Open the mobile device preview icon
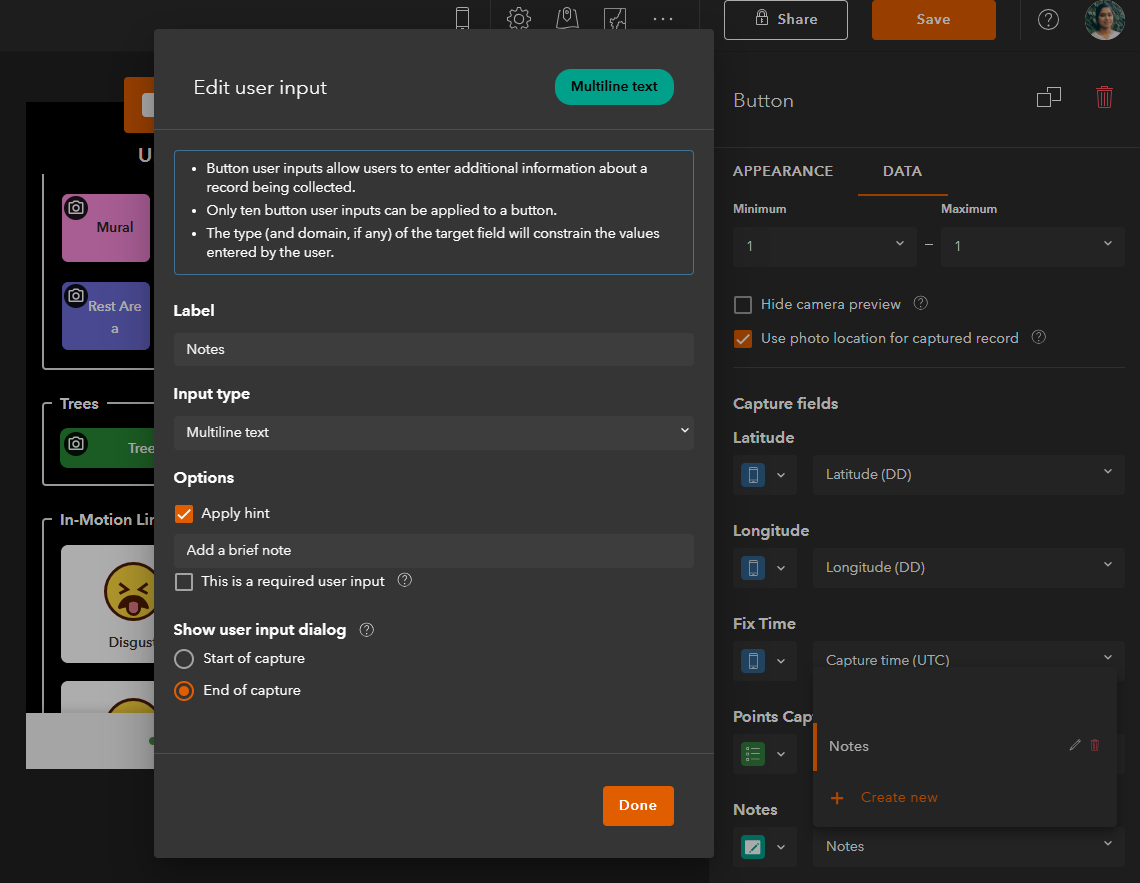The height and width of the screenshot is (883, 1140). (462, 18)
